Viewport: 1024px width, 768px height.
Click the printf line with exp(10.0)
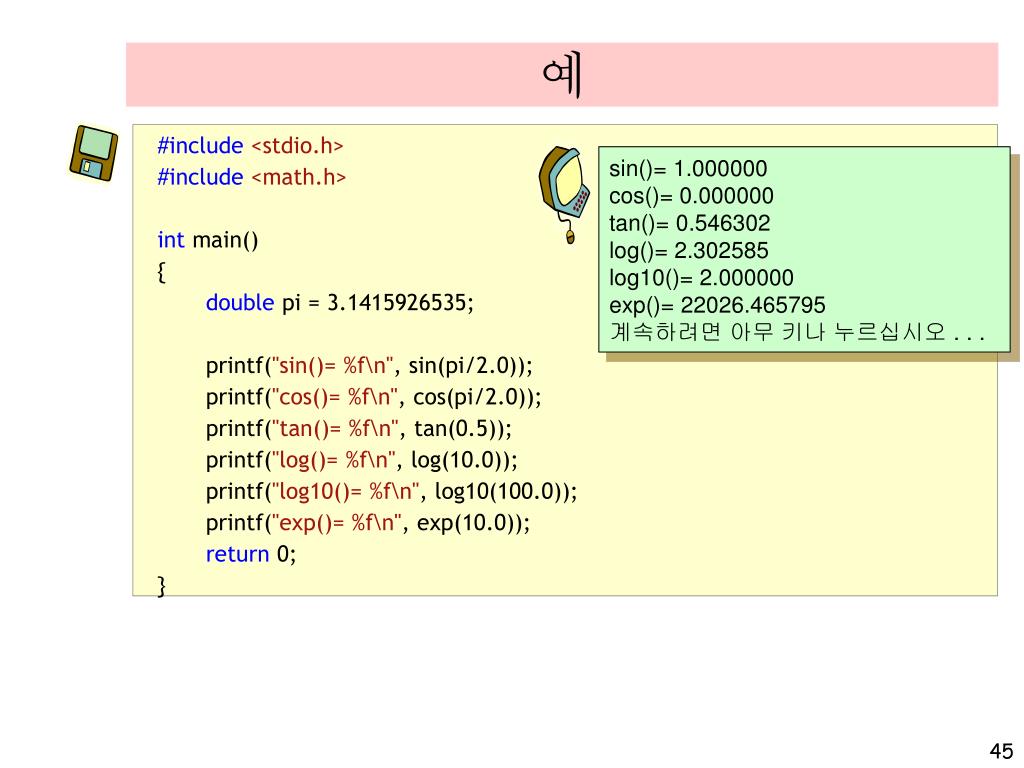(x=368, y=522)
